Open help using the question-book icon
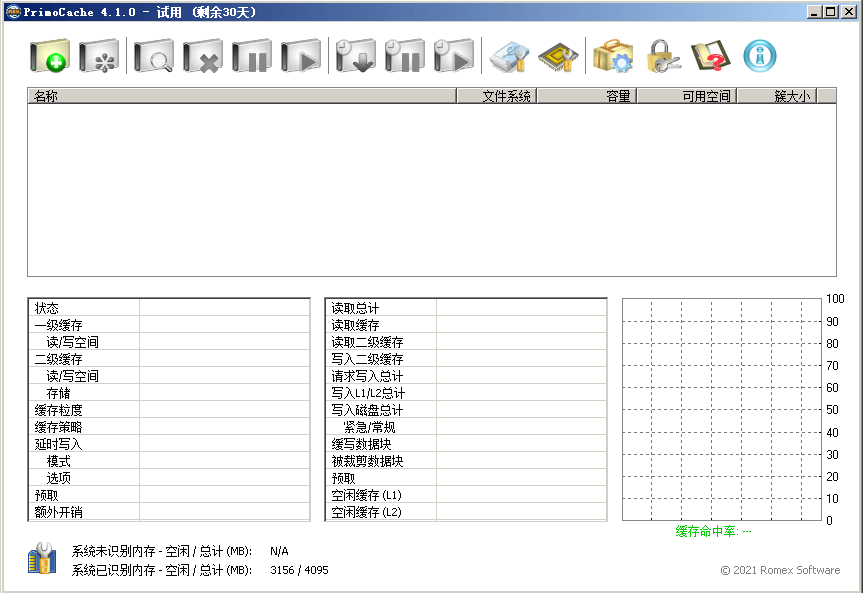863x593 pixels. [x=709, y=56]
